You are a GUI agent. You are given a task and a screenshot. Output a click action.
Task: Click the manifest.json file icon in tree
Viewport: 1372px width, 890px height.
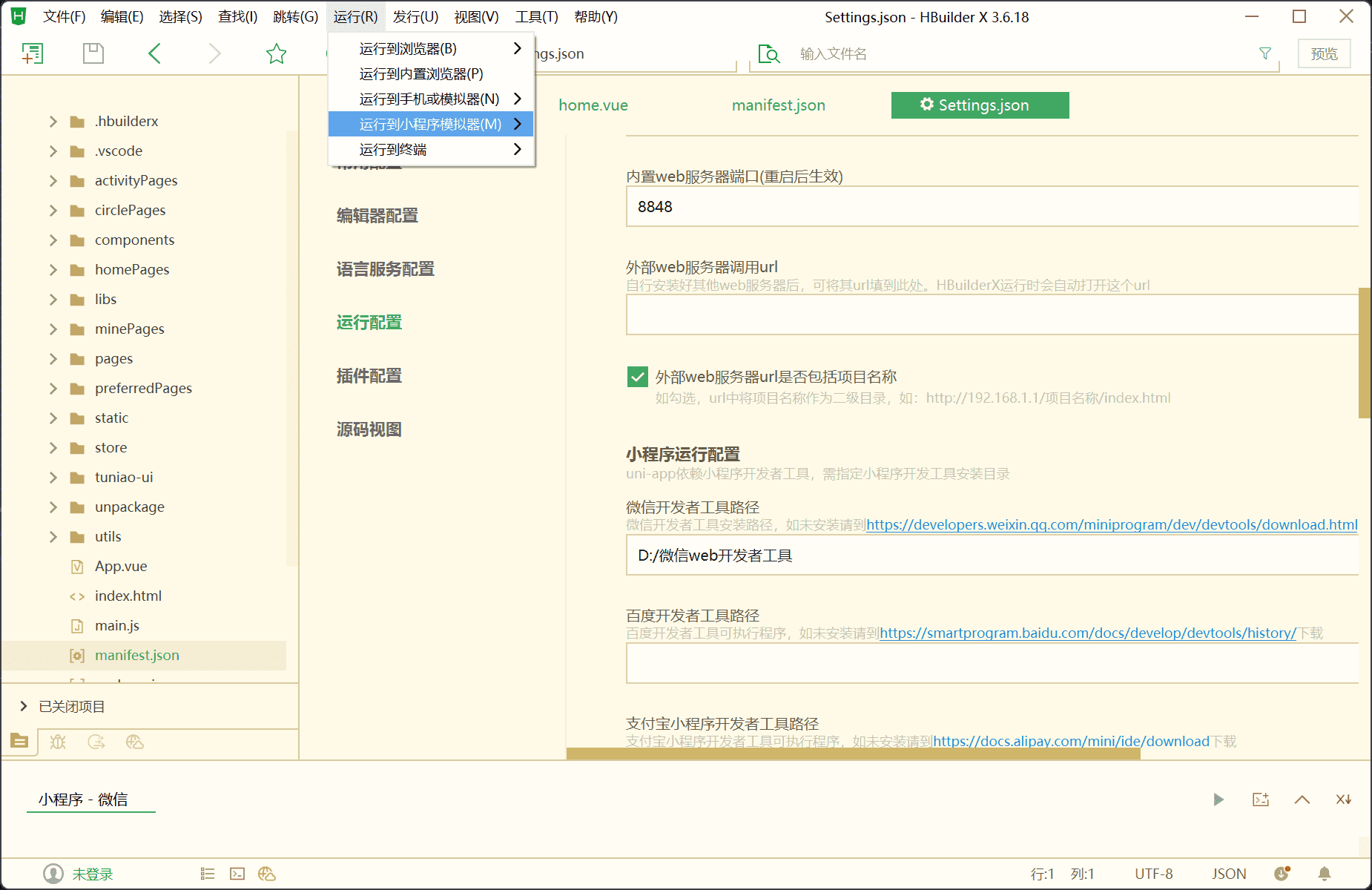click(77, 656)
